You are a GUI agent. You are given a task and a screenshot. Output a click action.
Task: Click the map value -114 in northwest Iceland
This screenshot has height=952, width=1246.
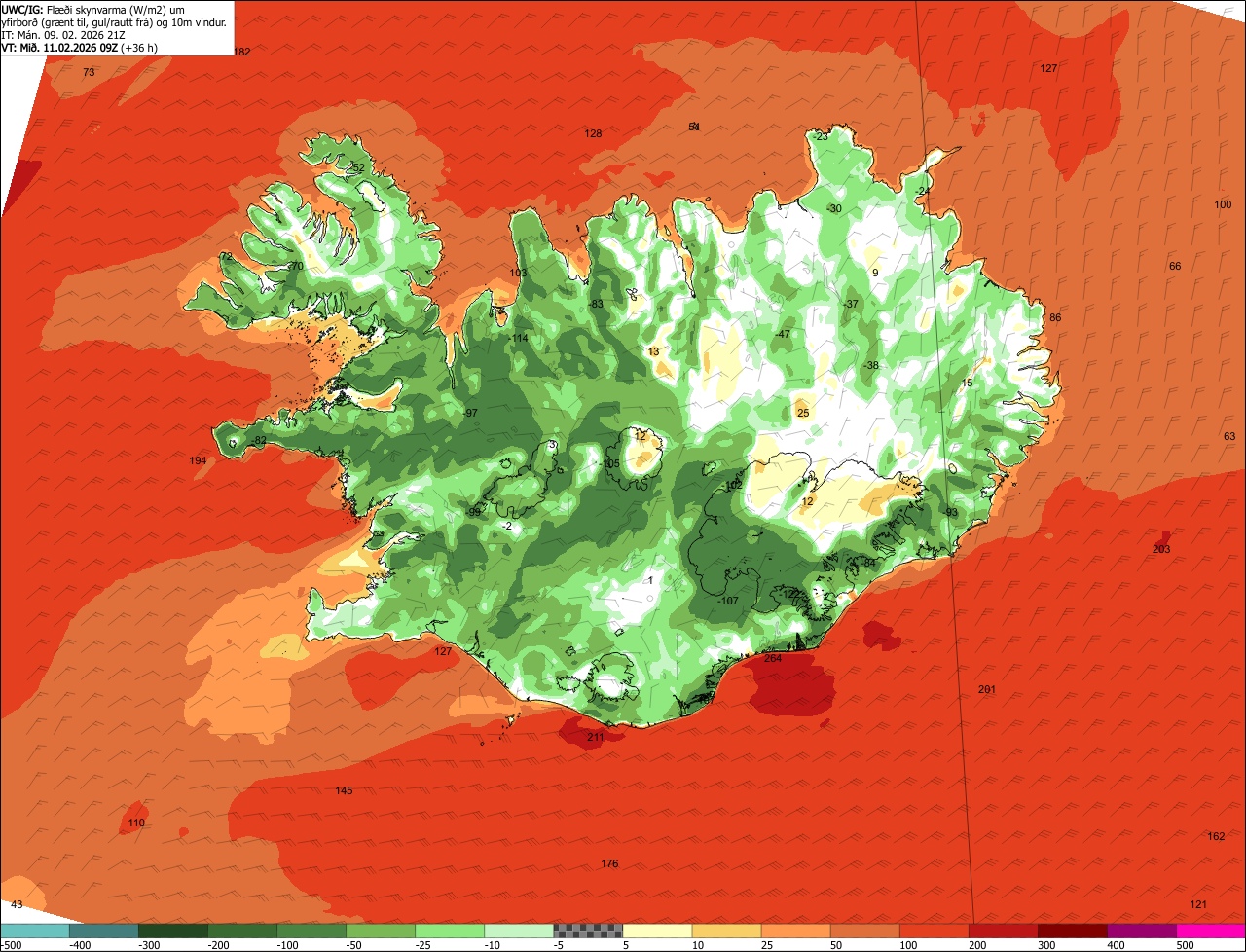pyautogui.click(x=519, y=339)
